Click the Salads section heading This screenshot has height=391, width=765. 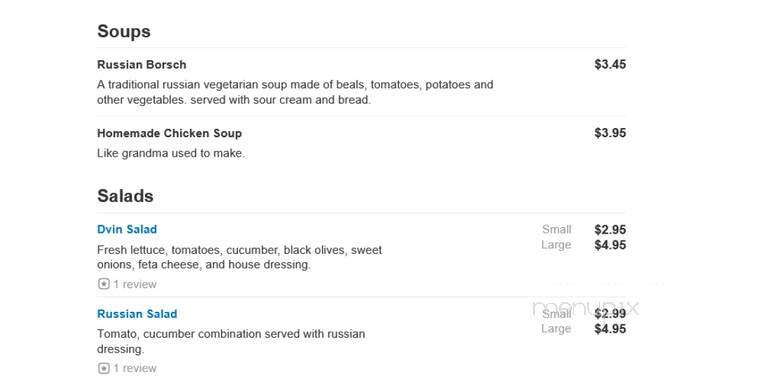(x=125, y=196)
